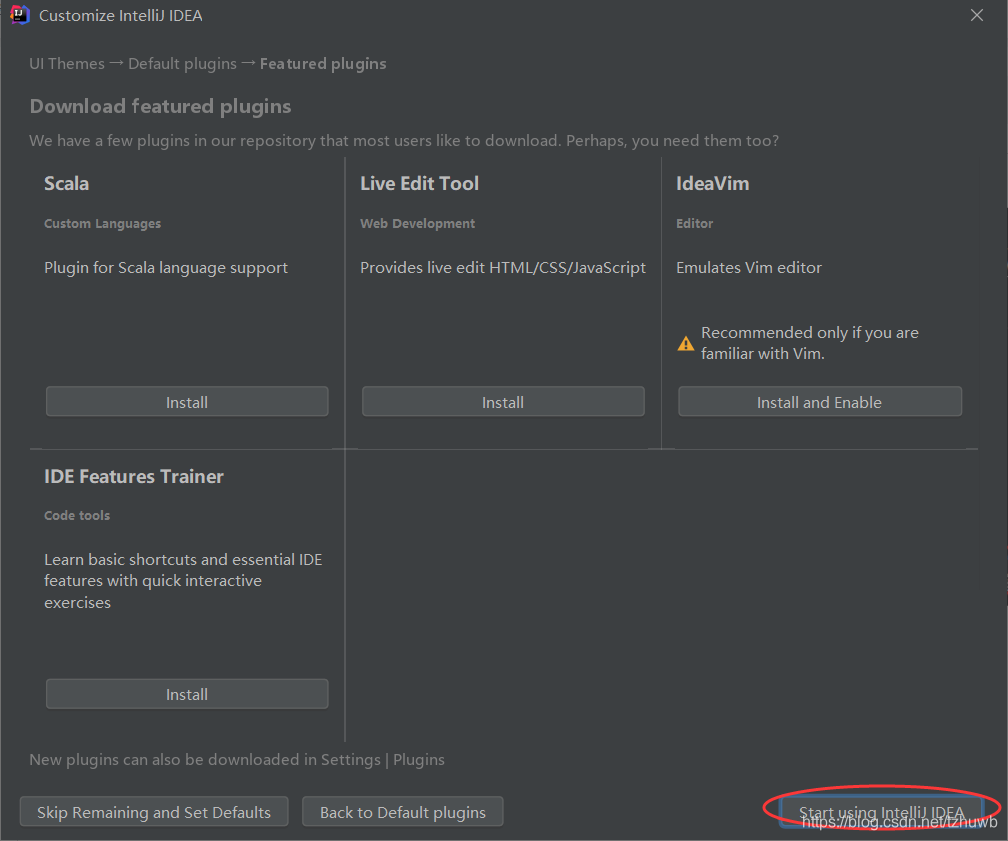
Task: Click 'We have a few plugins' intro text
Action: click(404, 140)
